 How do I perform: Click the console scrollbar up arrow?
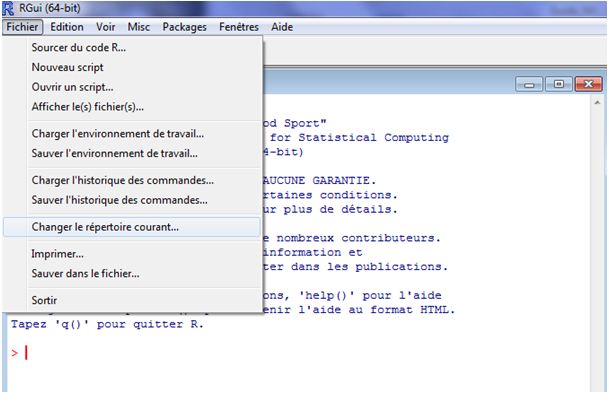click(597, 103)
